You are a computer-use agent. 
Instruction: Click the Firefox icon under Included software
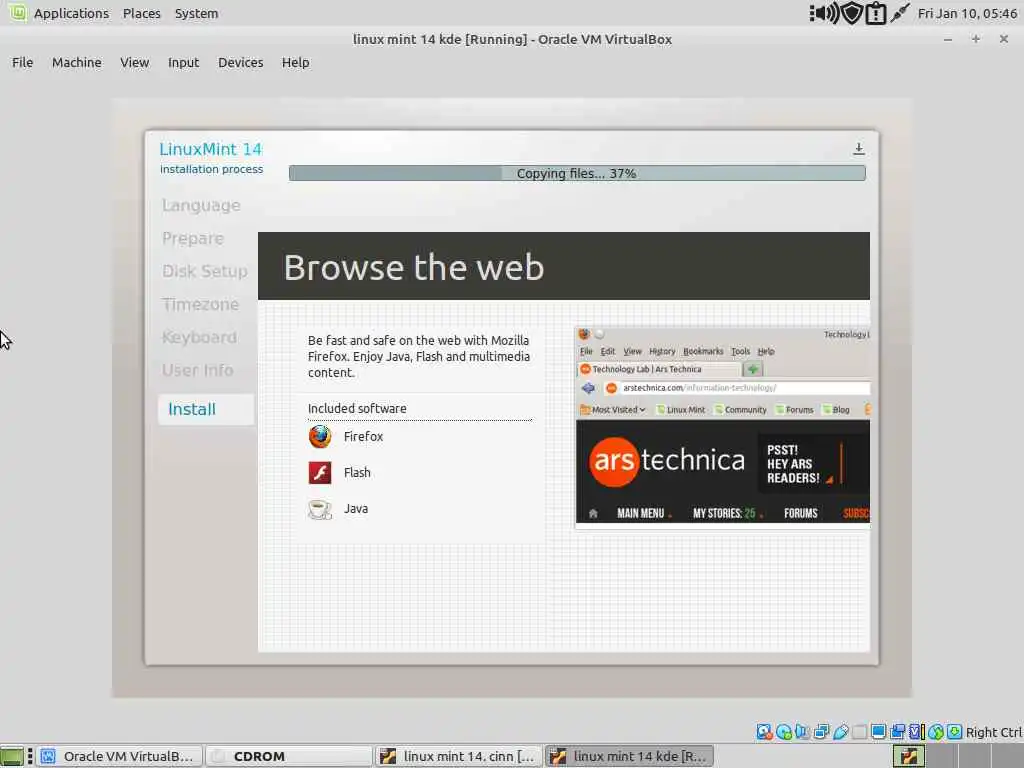click(320, 436)
